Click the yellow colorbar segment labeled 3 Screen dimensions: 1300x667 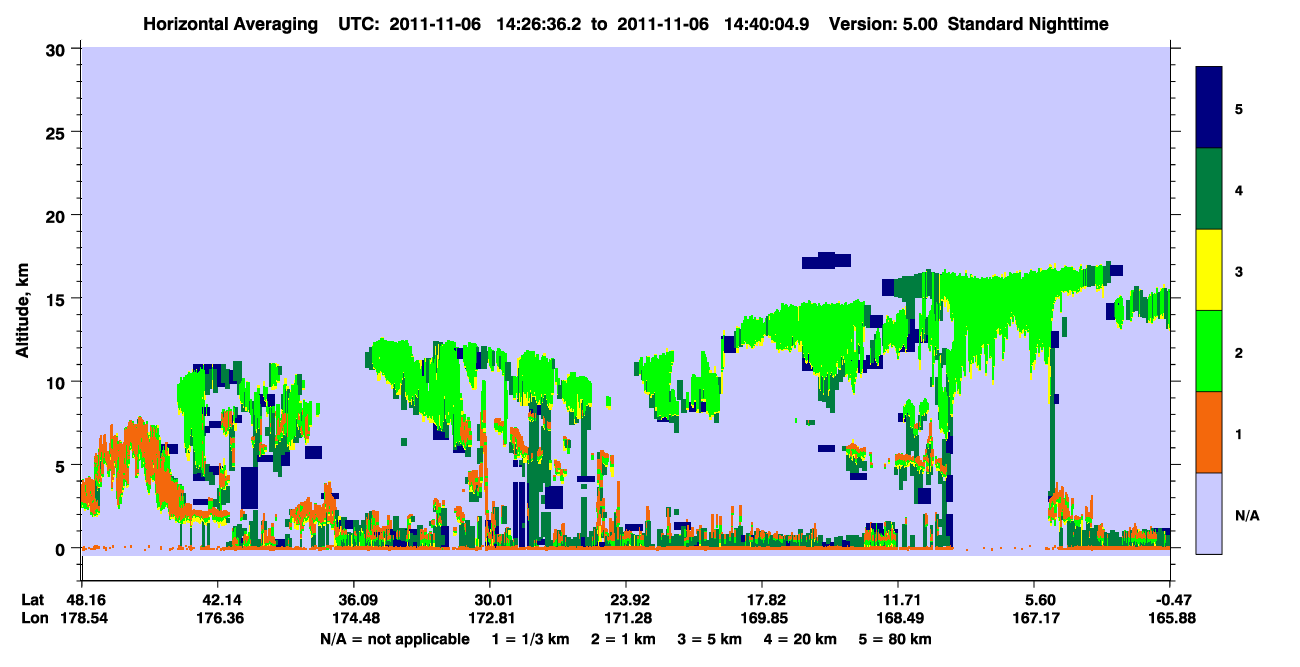tap(1209, 270)
